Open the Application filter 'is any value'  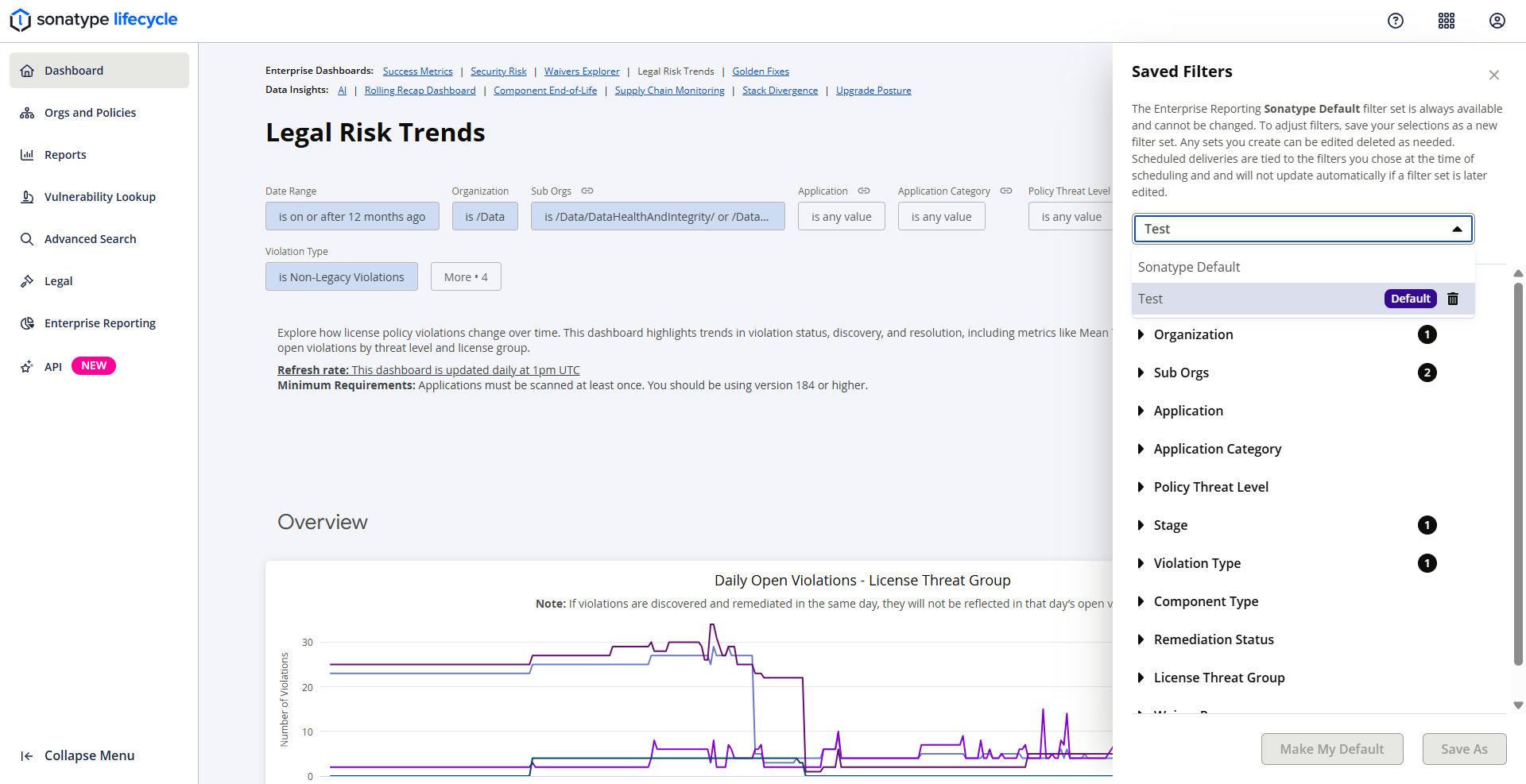(842, 217)
